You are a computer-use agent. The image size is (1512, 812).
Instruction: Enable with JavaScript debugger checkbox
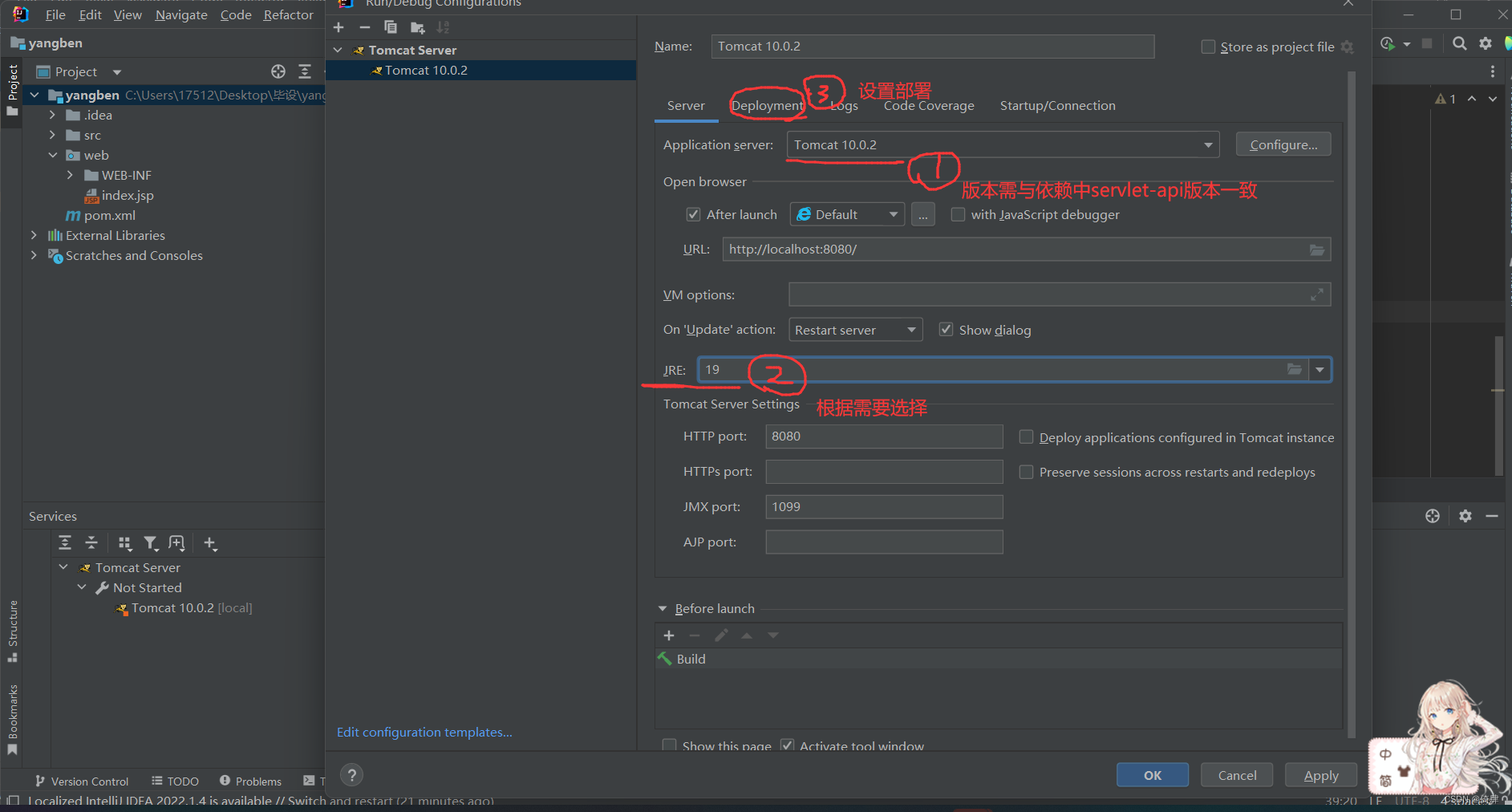pyautogui.click(x=958, y=214)
